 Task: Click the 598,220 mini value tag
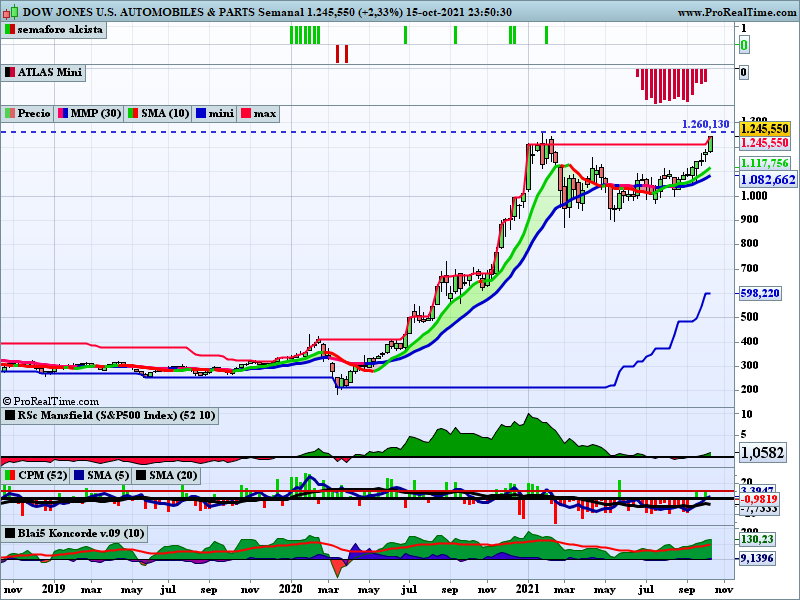pyautogui.click(x=760, y=293)
